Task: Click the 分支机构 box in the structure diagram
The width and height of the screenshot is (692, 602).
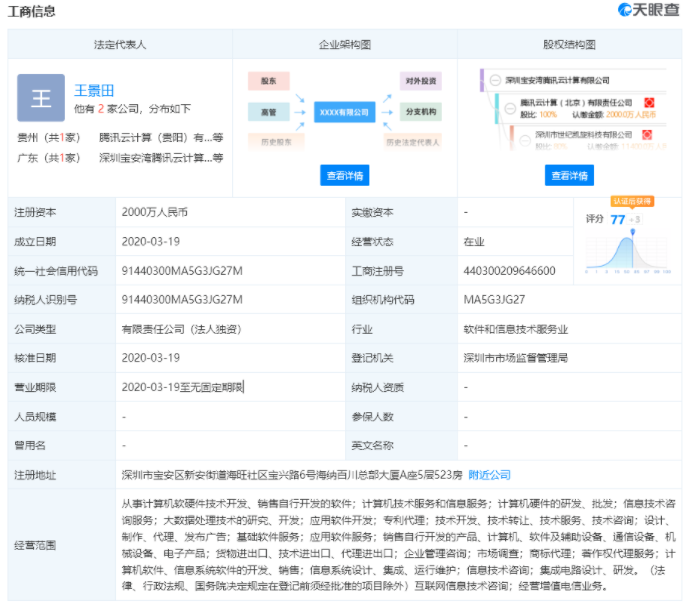Action: [x=421, y=112]
